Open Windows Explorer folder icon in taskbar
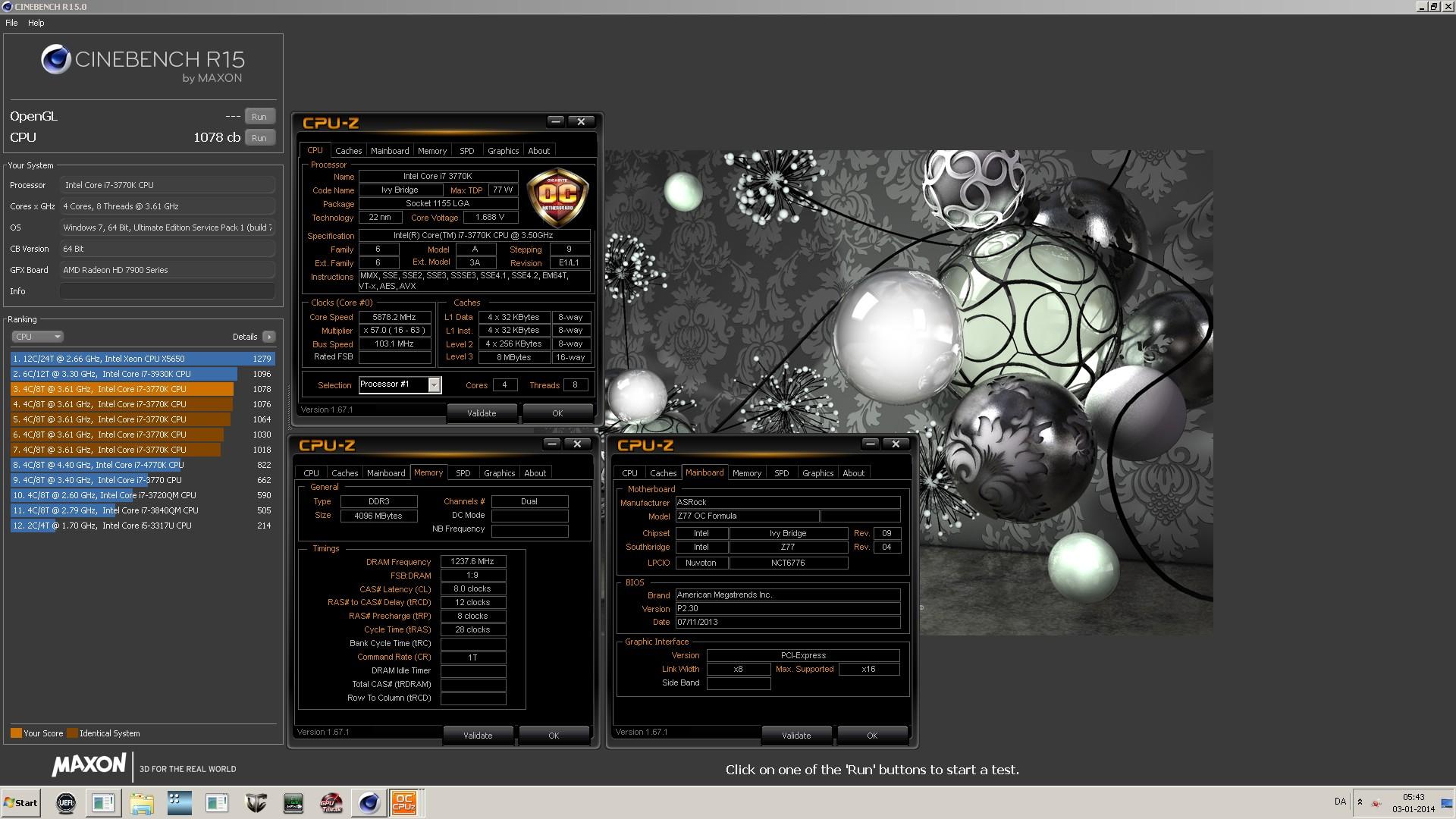 (142, 802)
